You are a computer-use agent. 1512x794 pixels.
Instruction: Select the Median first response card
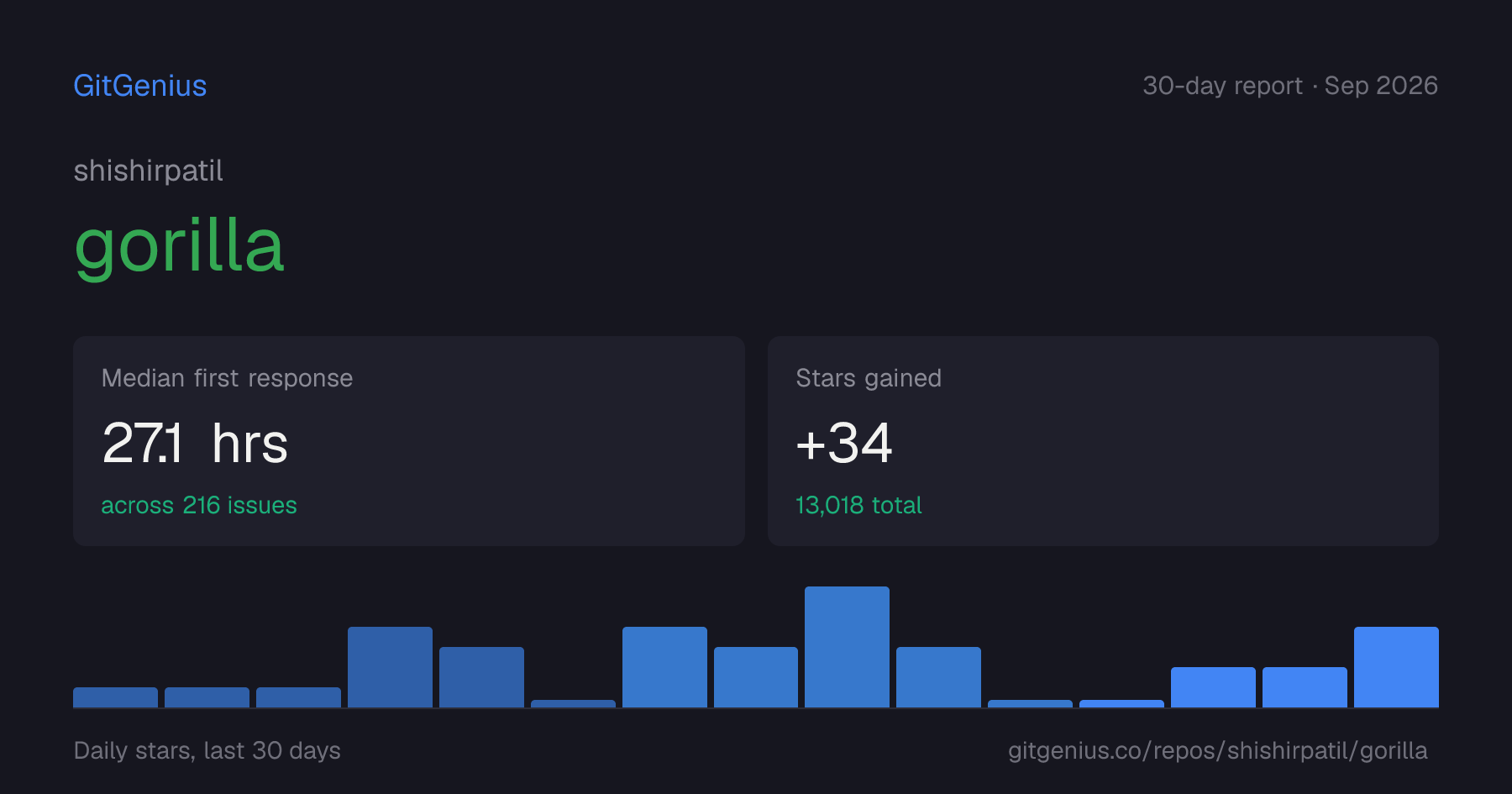tap(409, 441)
